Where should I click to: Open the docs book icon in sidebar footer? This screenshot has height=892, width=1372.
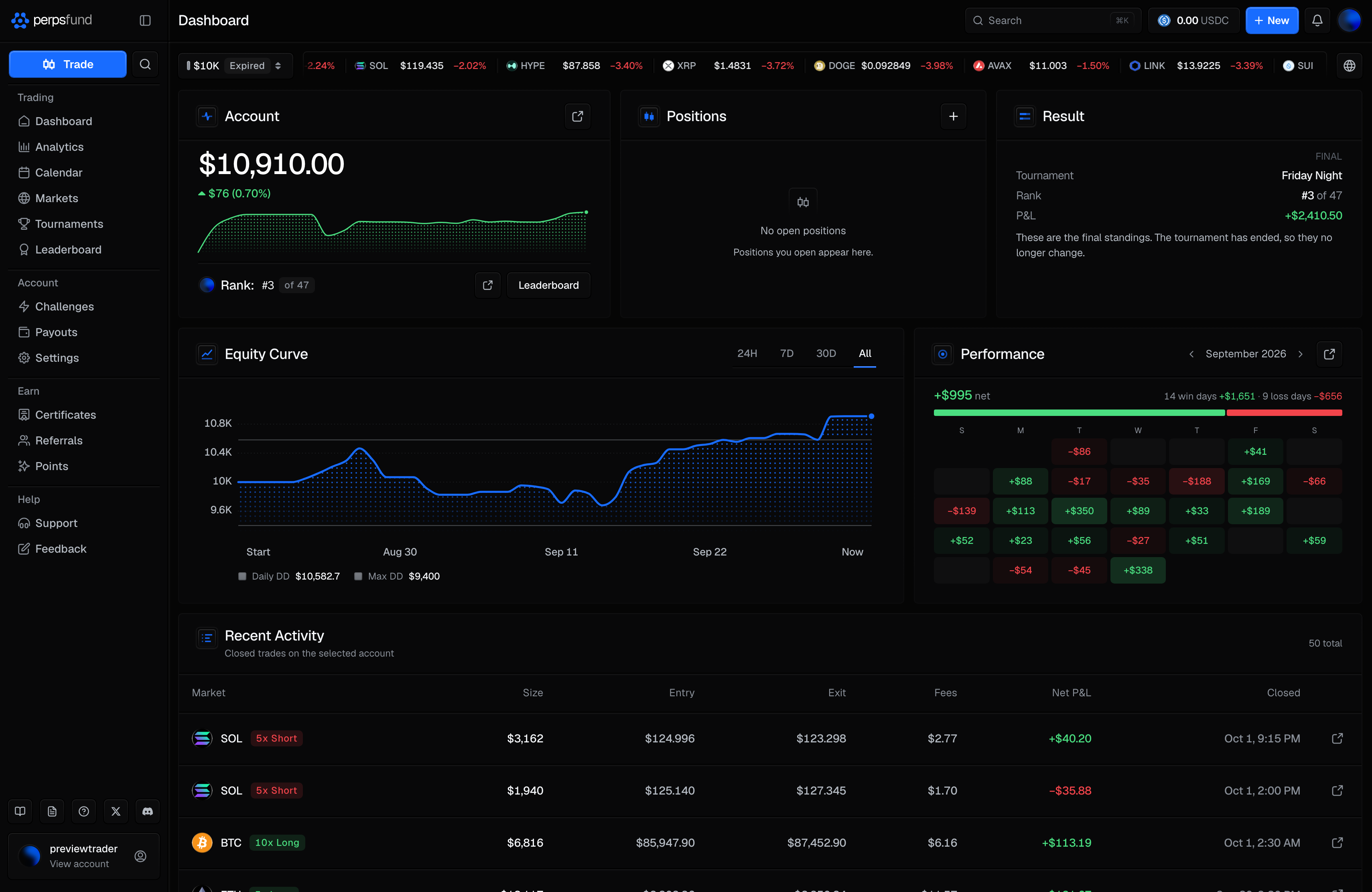tap(20, 811)
